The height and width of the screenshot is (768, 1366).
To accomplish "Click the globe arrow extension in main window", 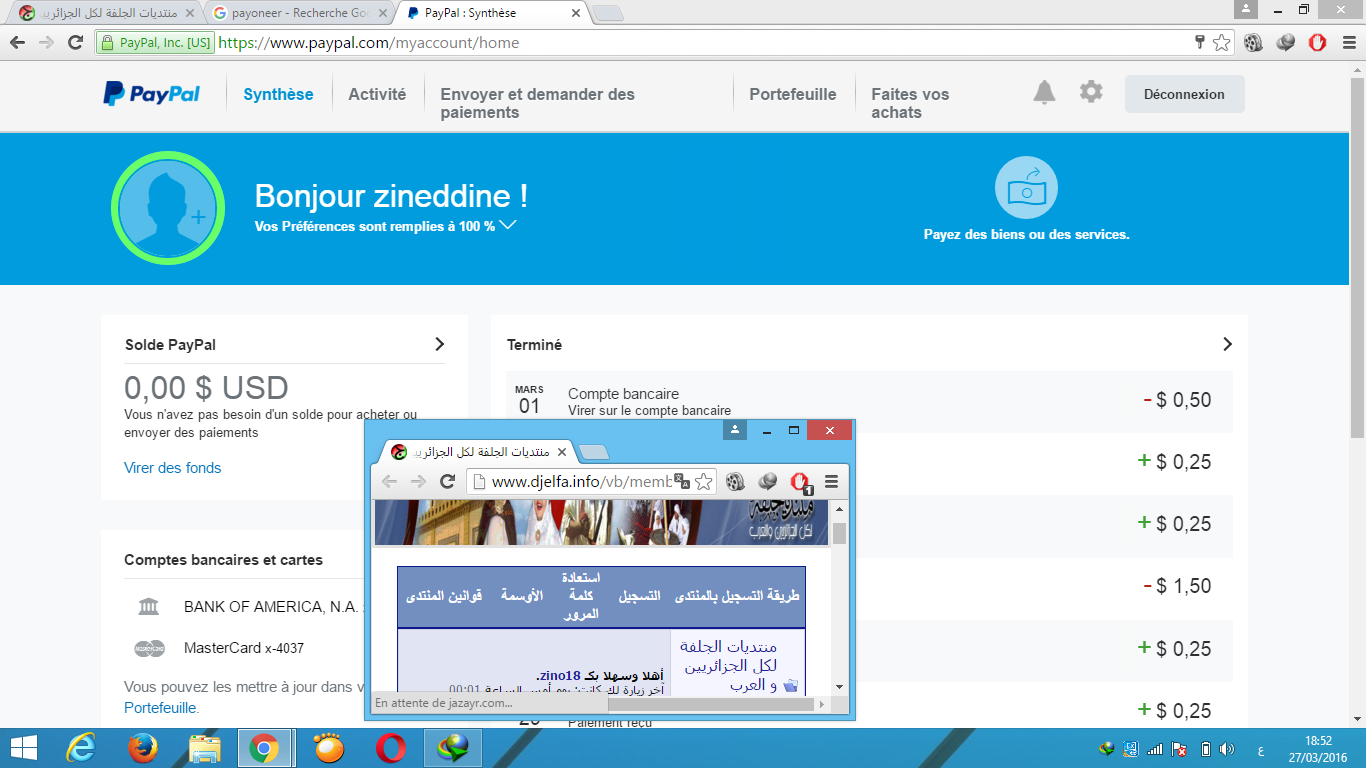I will [x=1286, y=42].
